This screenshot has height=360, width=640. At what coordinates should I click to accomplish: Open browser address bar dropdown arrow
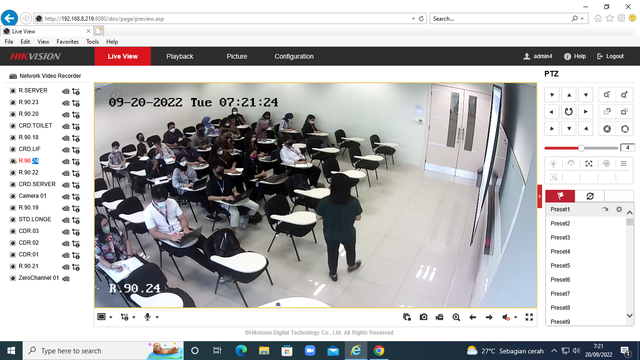point(413,19)
